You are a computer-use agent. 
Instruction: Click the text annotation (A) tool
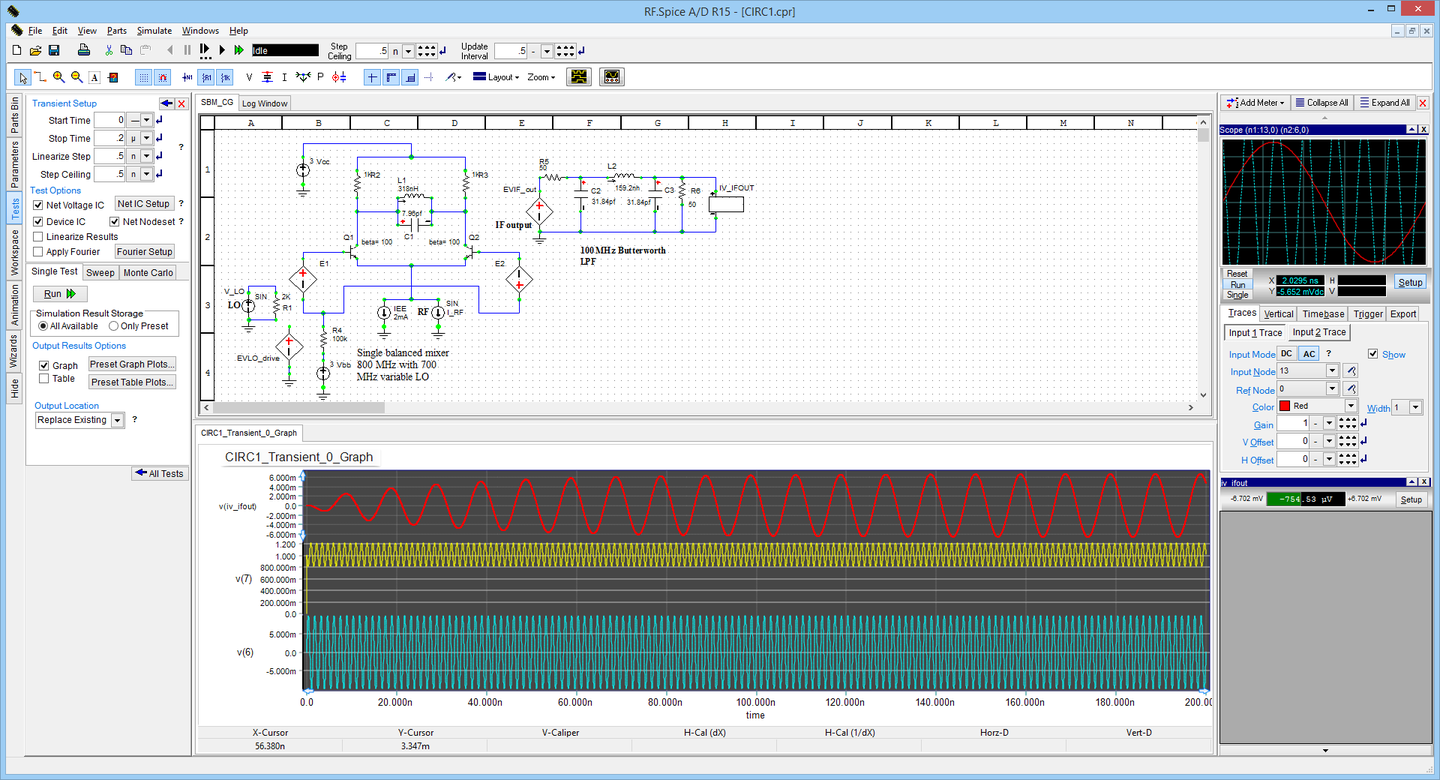tap(94, 76)
